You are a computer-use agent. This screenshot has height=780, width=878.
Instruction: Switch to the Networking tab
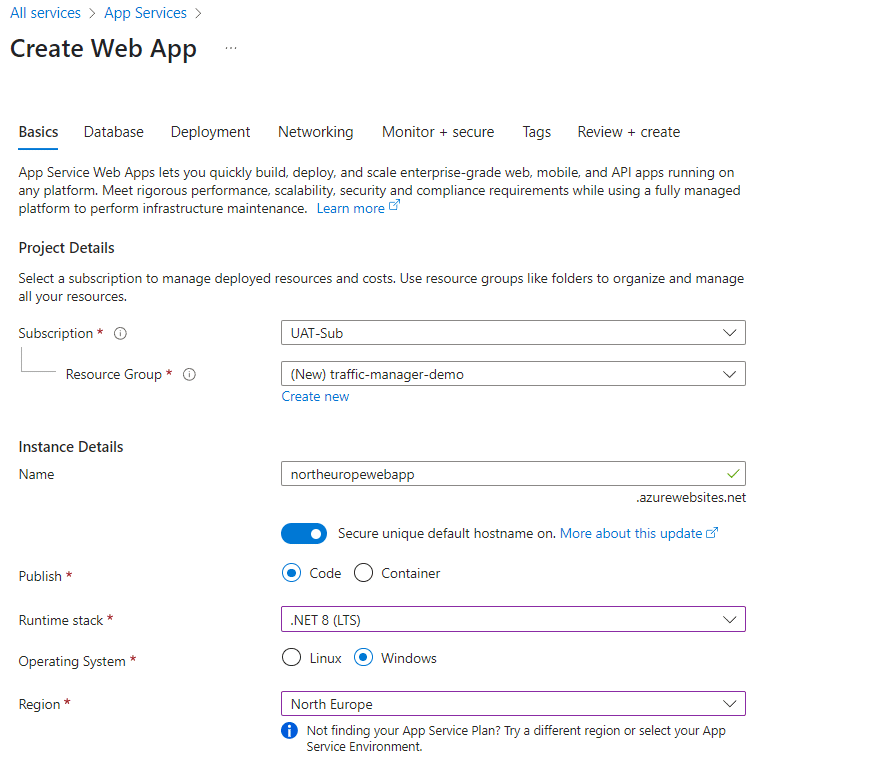point(315,132)
